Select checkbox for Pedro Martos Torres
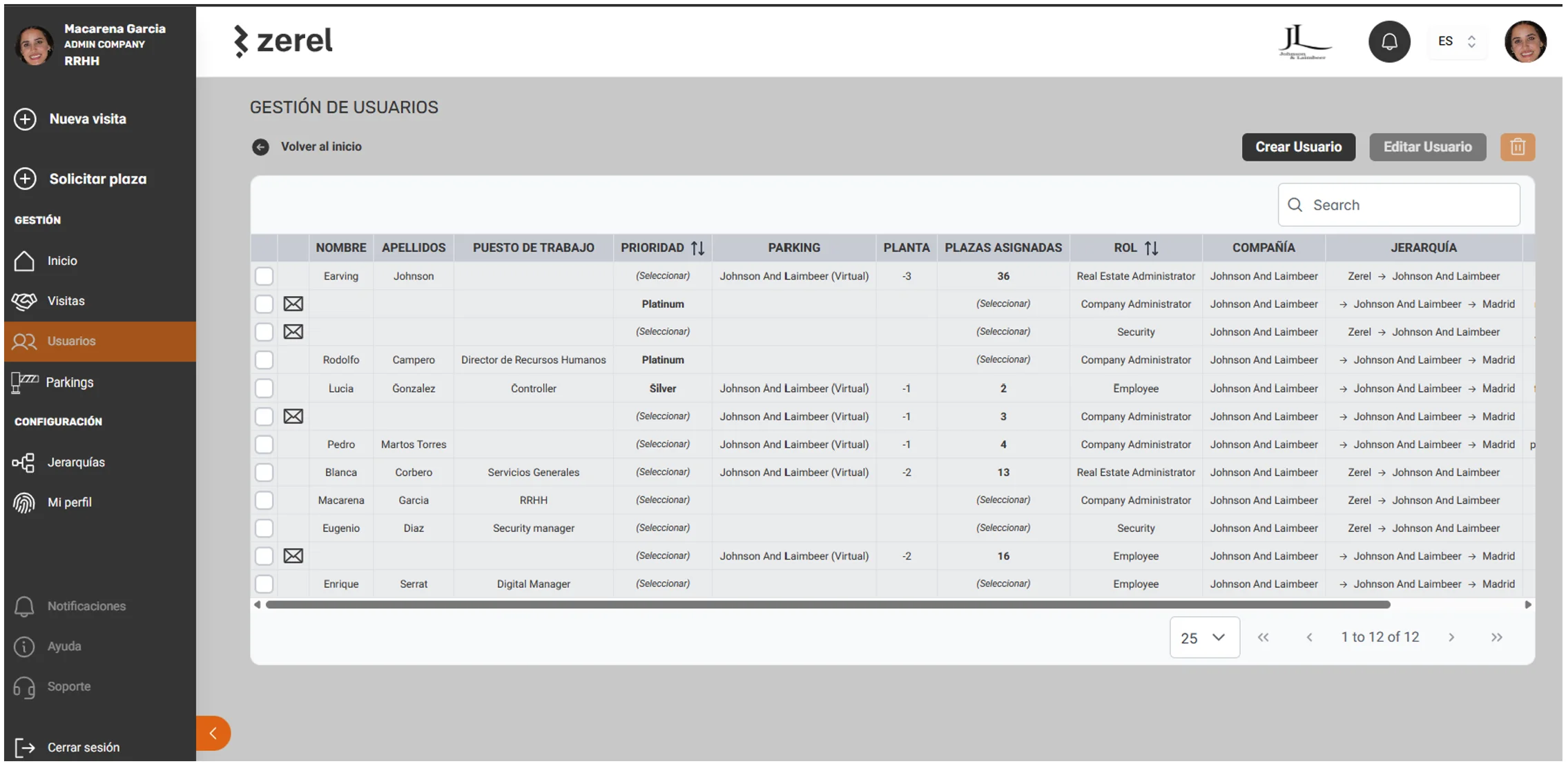Screen dimensions: 1568x766 pyautogui.click(x=264, y=444)
